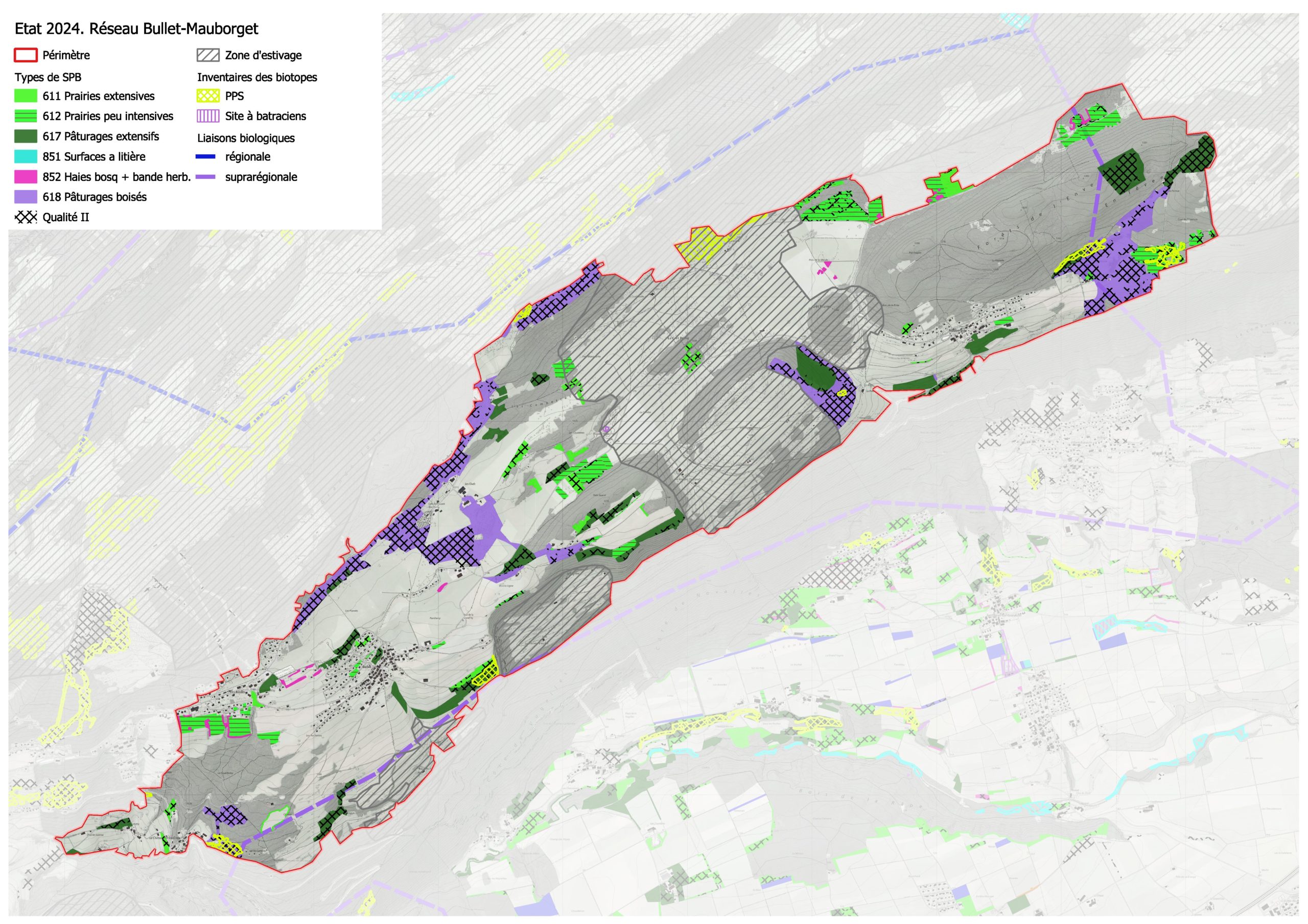Click the blue régionale line symbol
This screenshot has width=1308, height=924.
(206, 157)
